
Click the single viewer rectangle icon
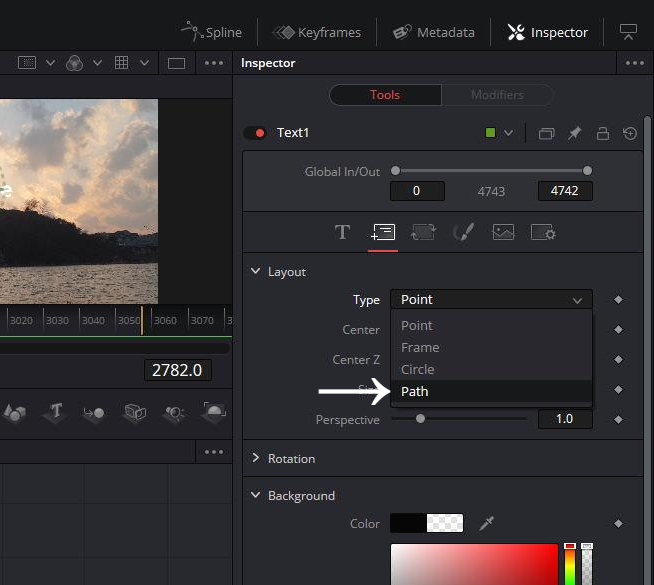click(x=176, y=63)
